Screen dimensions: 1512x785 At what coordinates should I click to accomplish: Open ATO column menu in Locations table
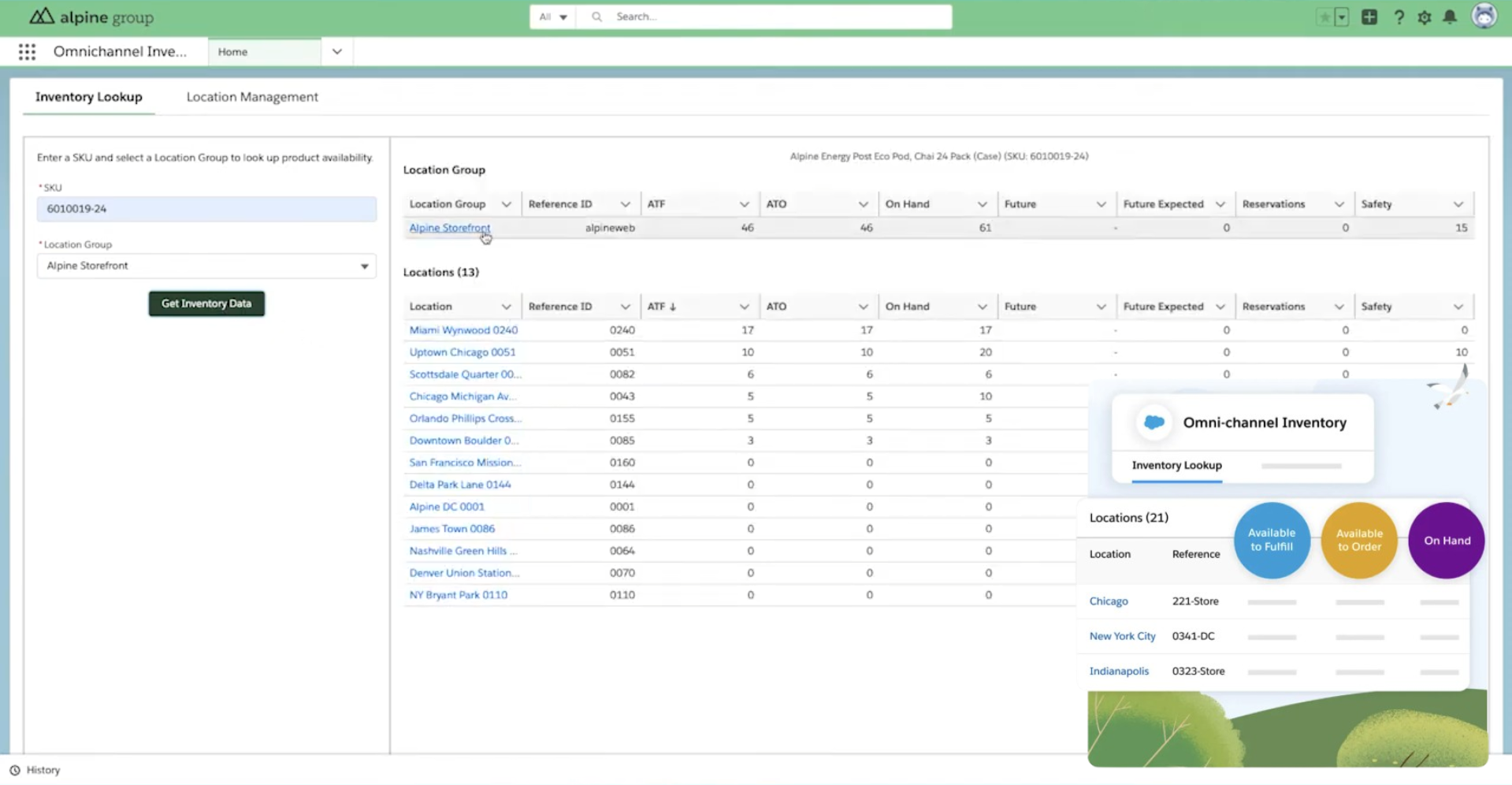864,307
